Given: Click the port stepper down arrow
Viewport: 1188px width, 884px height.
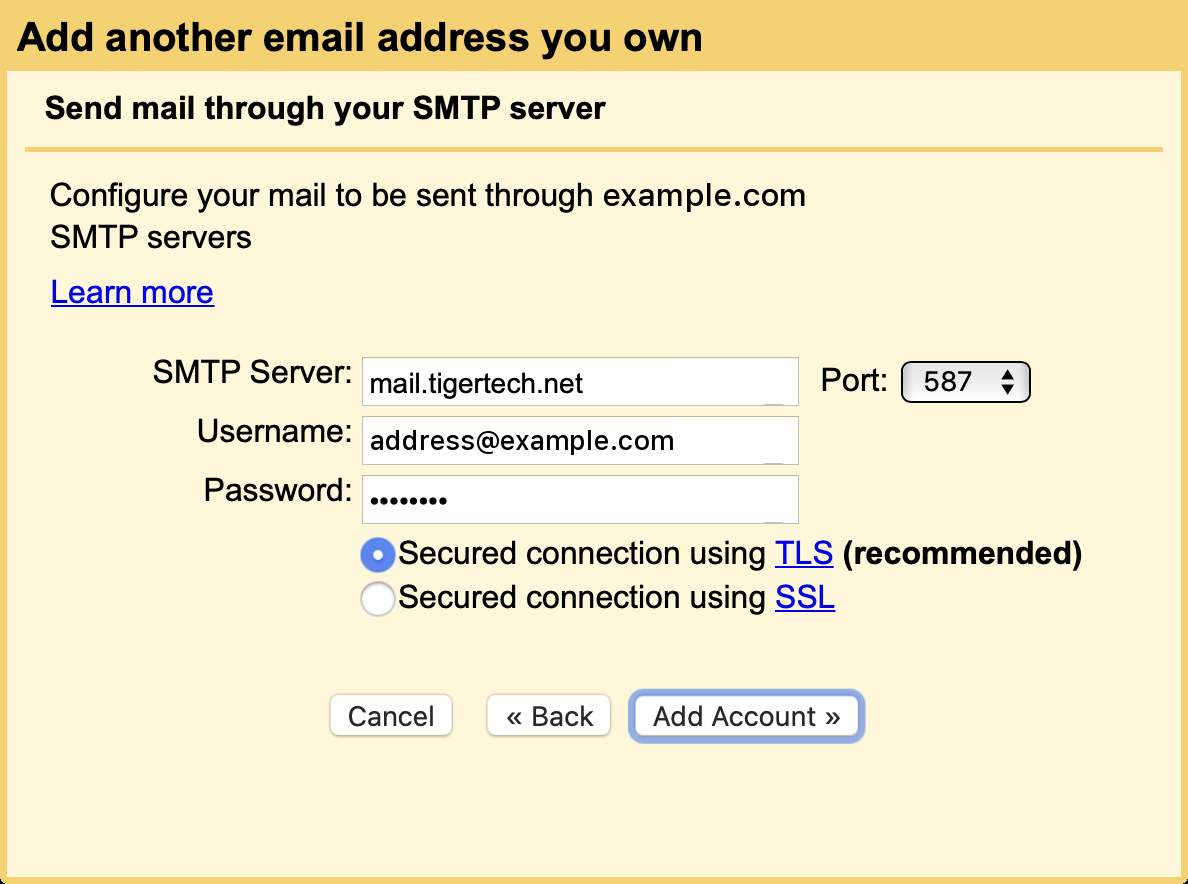Looking at the screenshot, I should pos(1009,388).
